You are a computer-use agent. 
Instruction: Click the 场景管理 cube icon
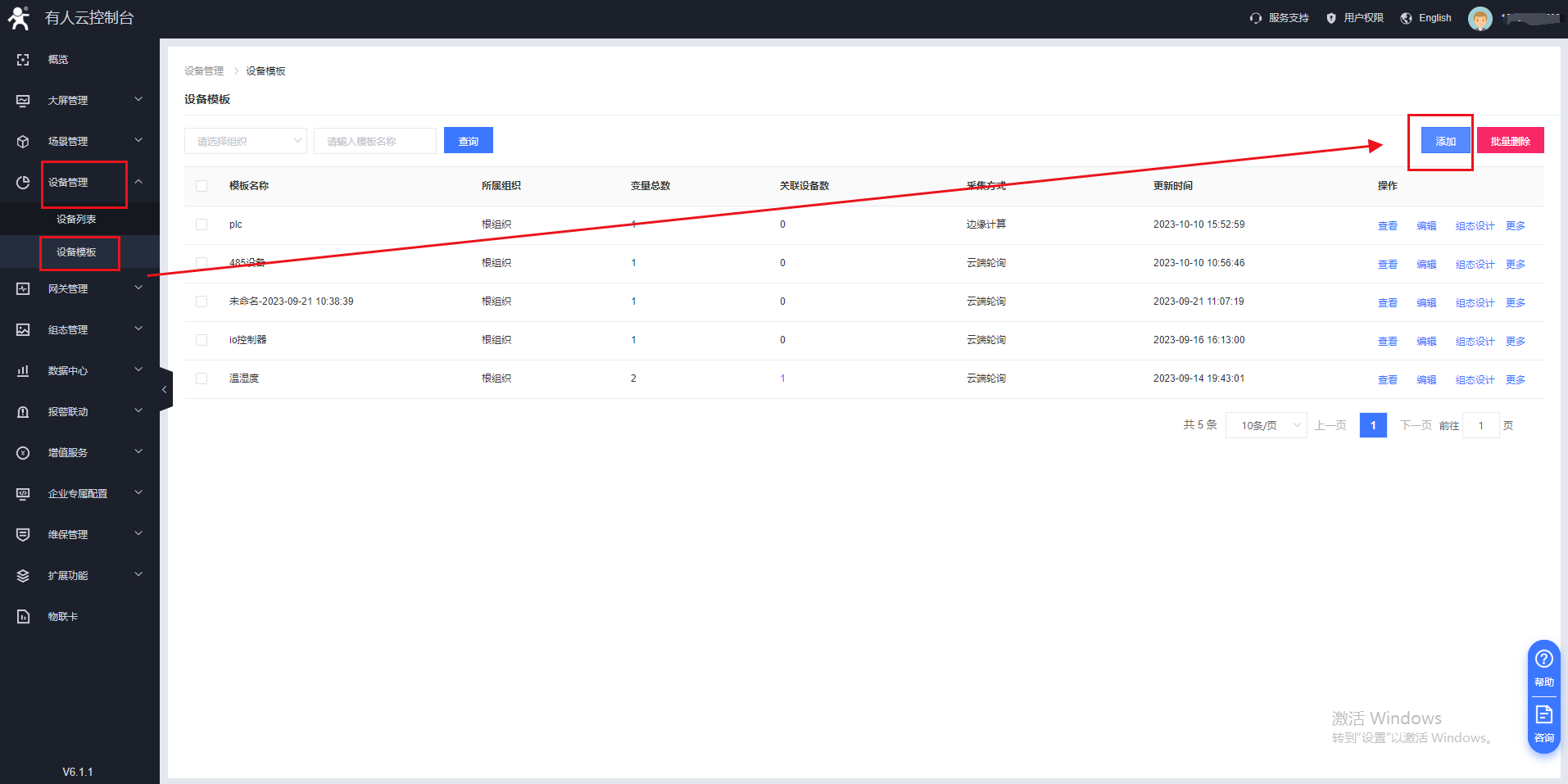(23, 142)
